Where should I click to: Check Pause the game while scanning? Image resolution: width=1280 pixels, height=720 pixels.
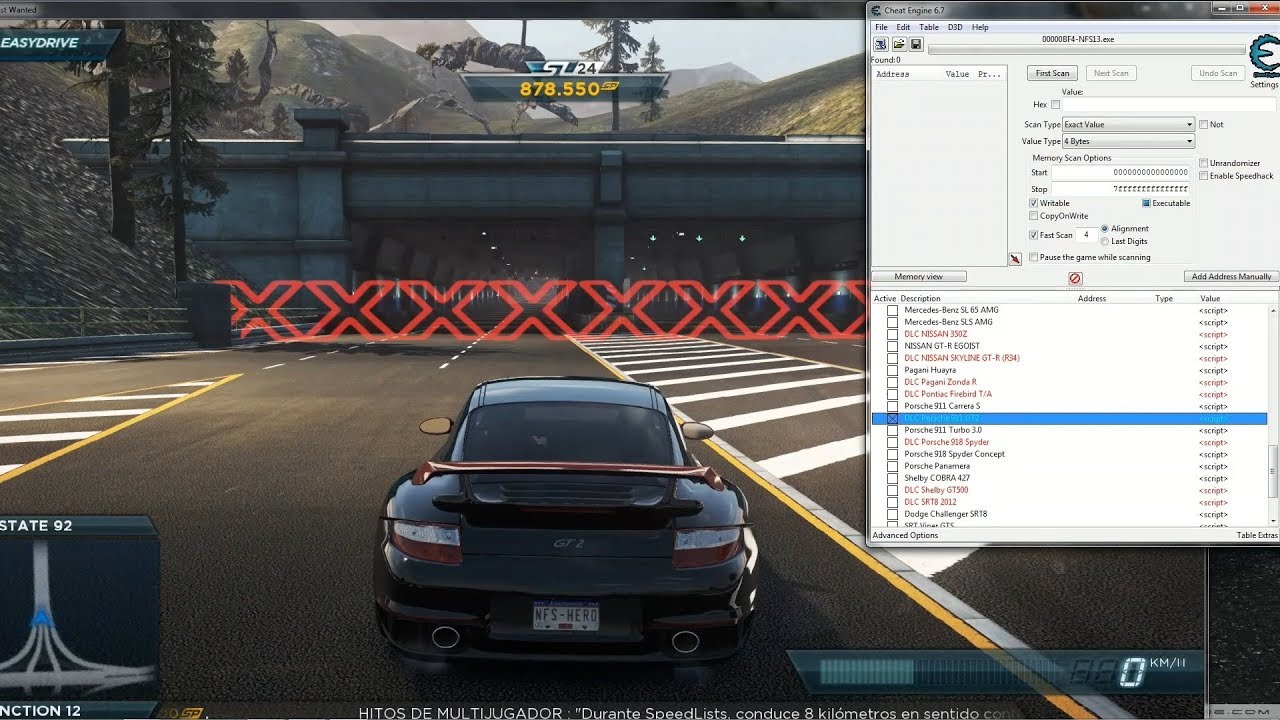point(1034,257)
